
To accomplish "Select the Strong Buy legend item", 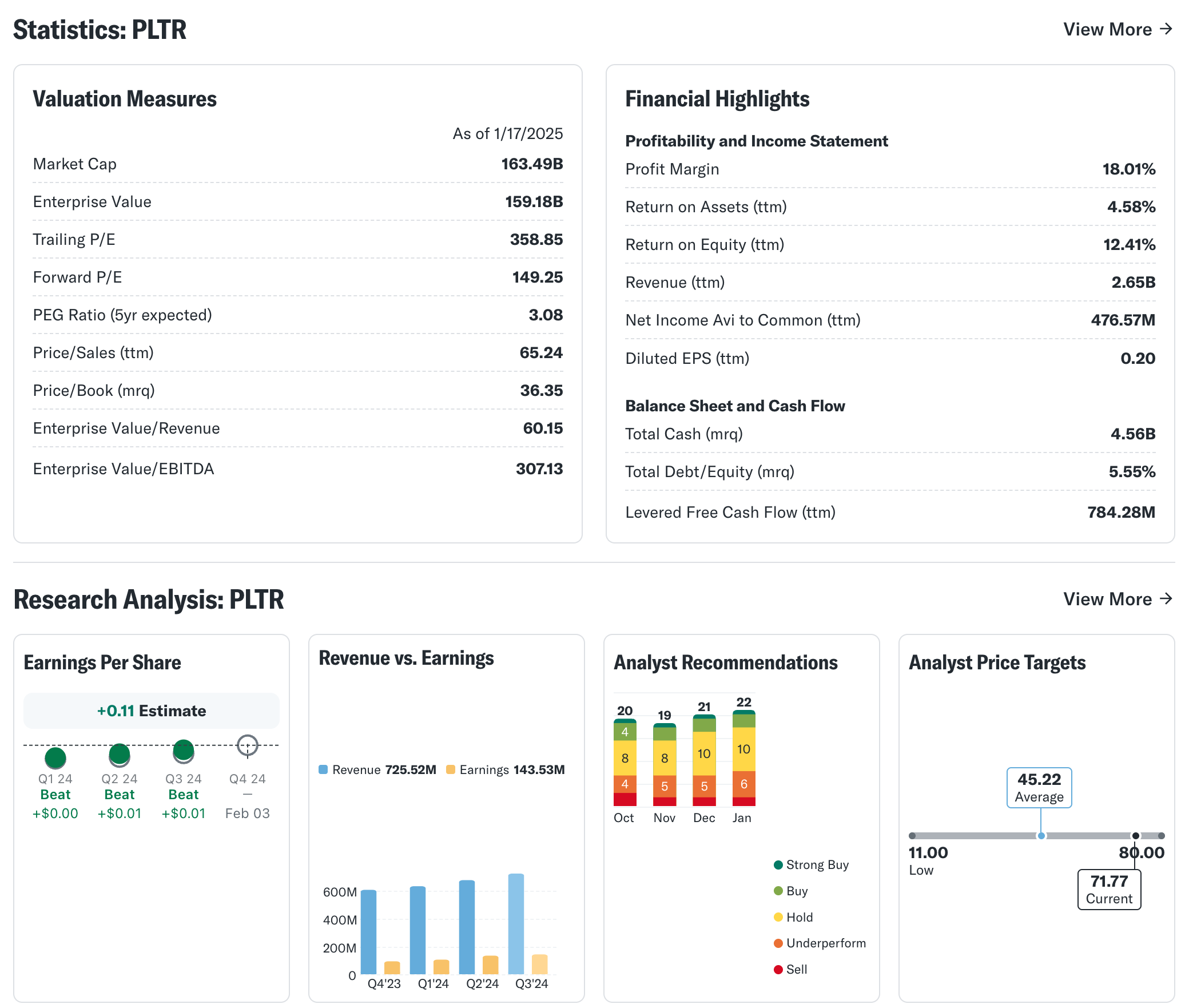I will tap(811, 864).
